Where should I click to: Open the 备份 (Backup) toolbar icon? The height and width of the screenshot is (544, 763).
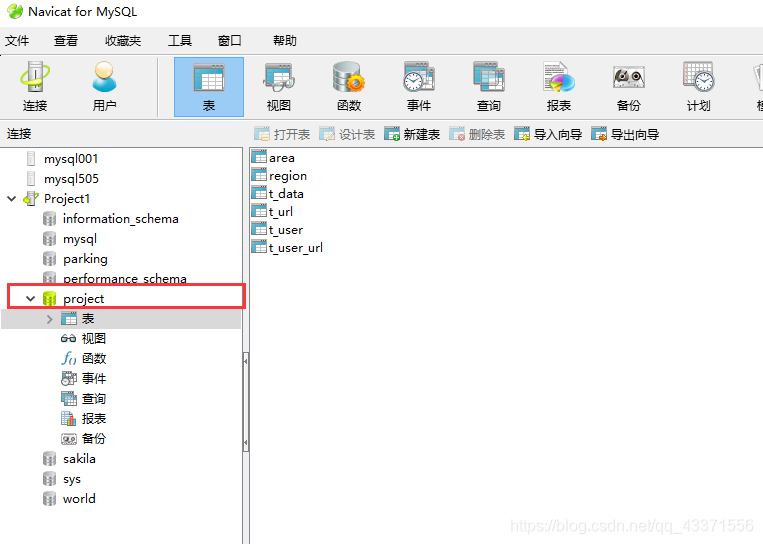(x=629, y=87)
